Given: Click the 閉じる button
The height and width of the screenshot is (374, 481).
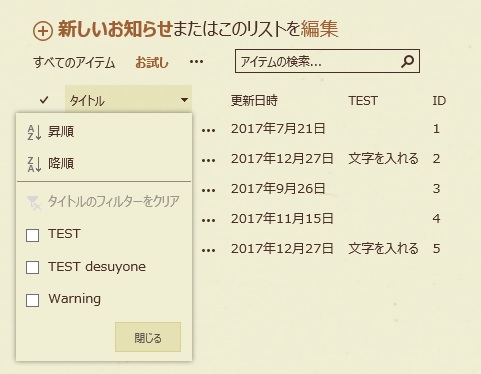Looking at the screenshot, I should click(148, 337).
